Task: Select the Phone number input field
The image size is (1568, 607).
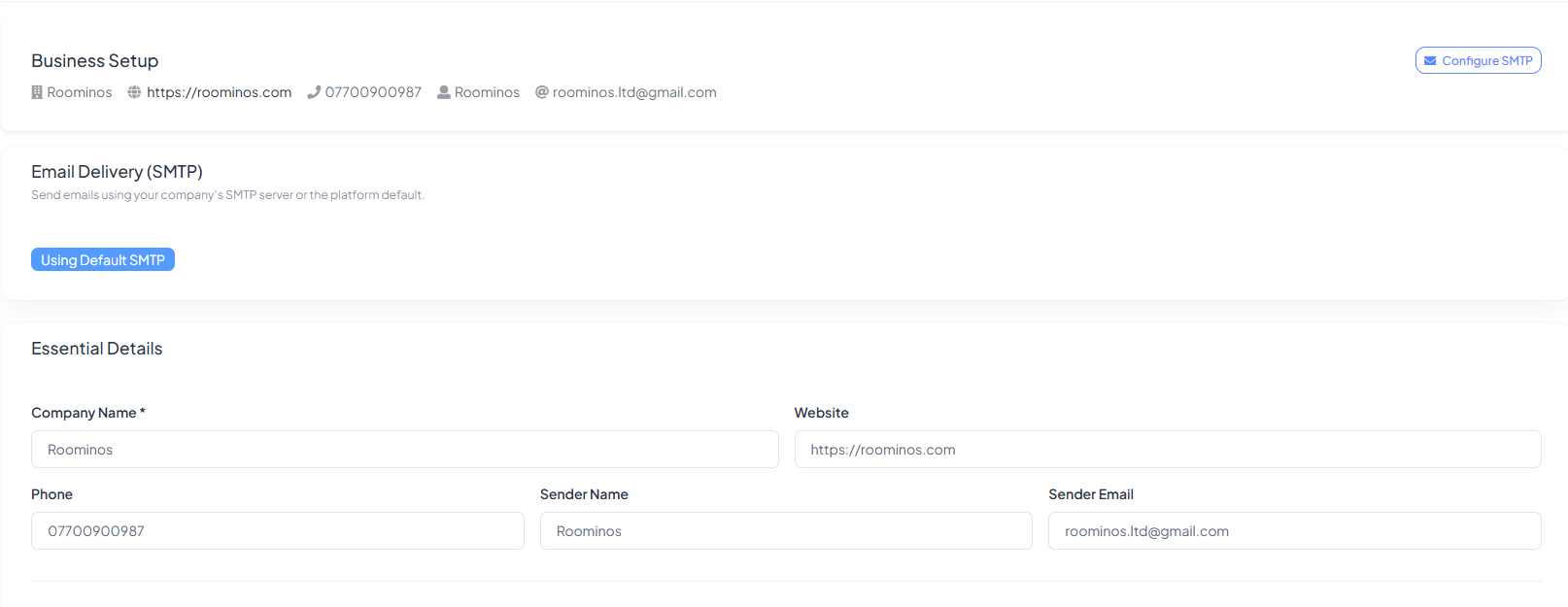Action: (277, 531)
